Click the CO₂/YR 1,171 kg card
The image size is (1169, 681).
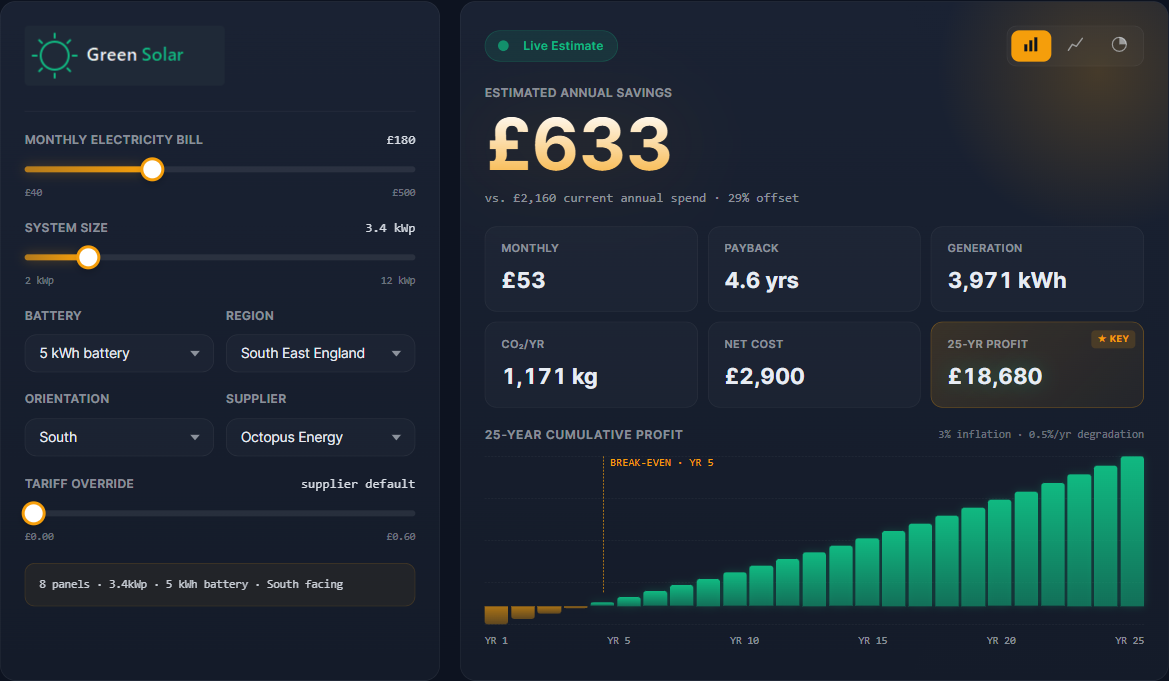591,365
